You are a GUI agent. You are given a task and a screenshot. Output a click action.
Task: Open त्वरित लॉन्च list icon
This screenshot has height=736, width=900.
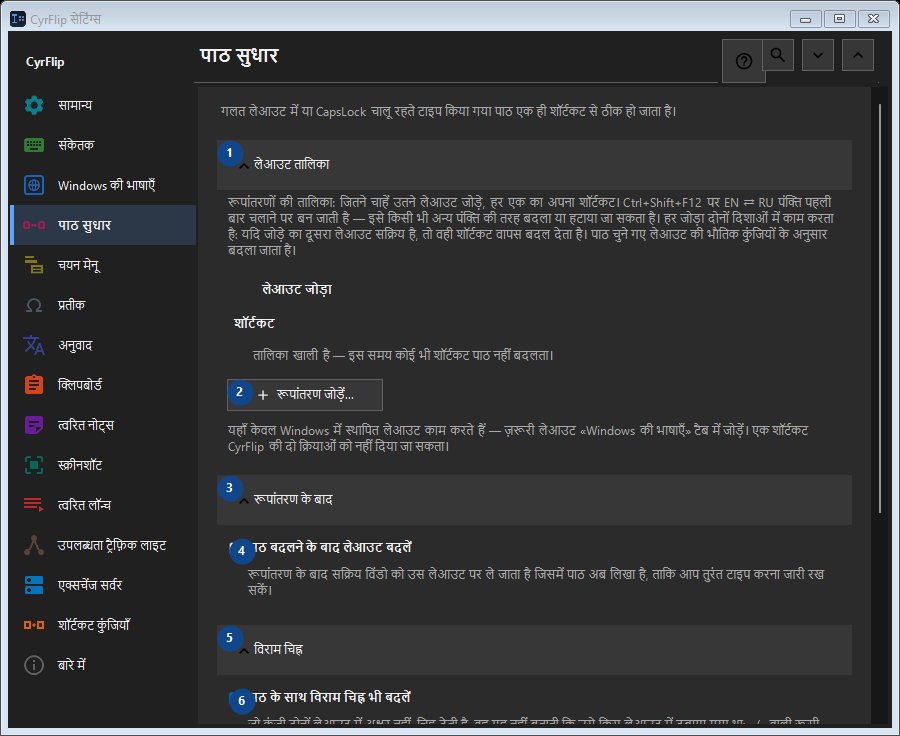click(x=34, y=505)
